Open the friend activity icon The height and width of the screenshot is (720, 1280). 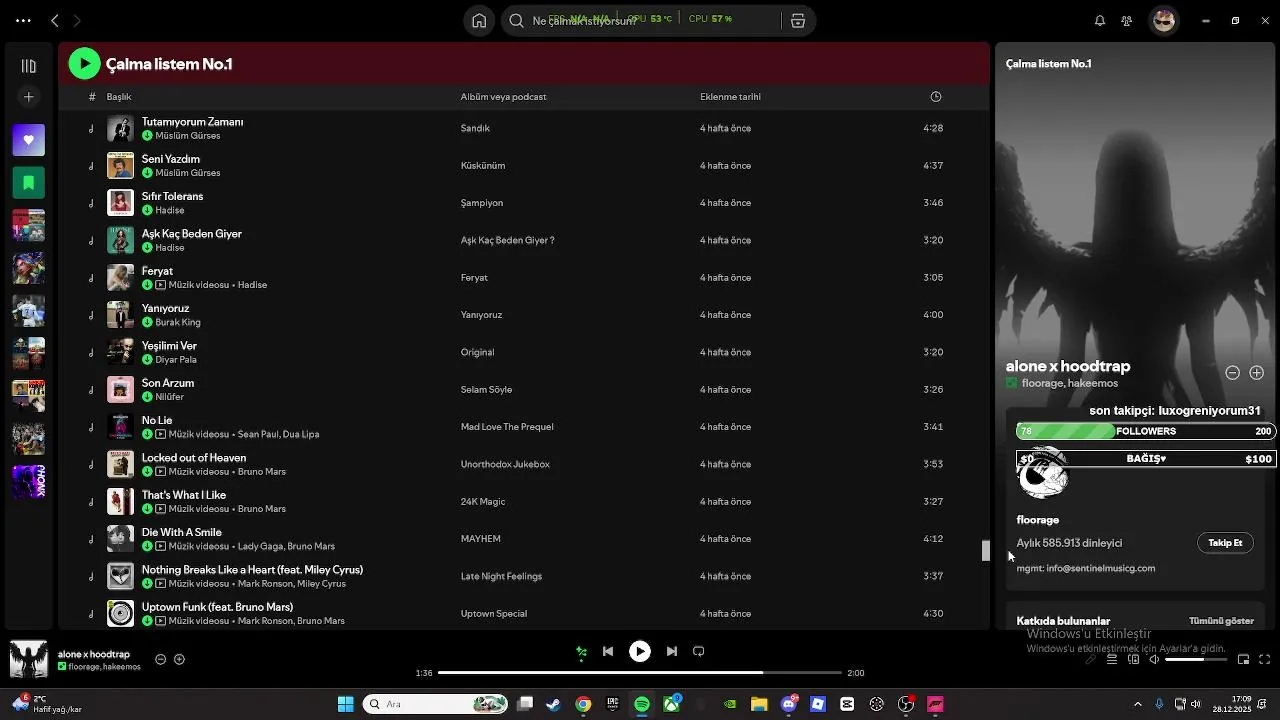point(1127,20)
